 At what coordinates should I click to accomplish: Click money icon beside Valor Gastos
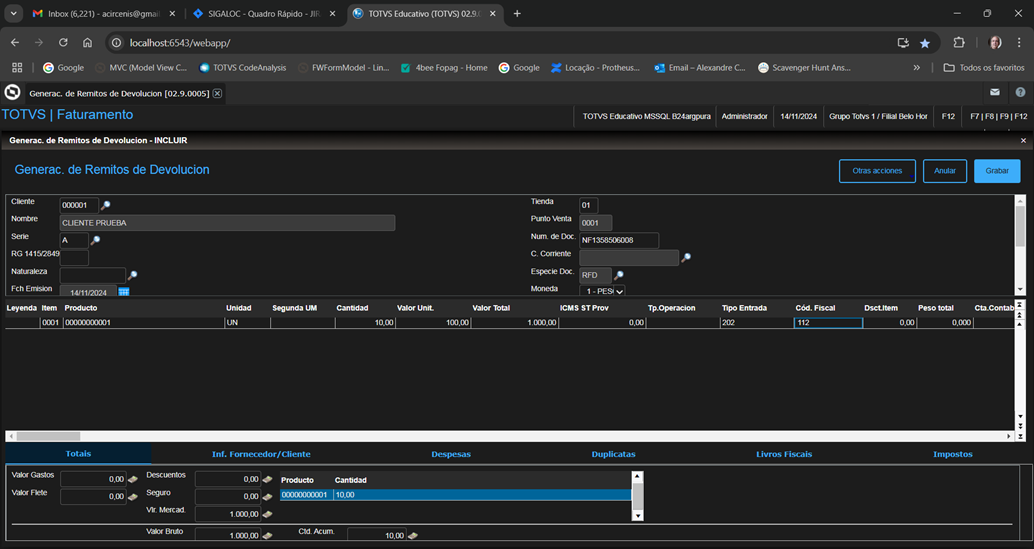[133, 479]
